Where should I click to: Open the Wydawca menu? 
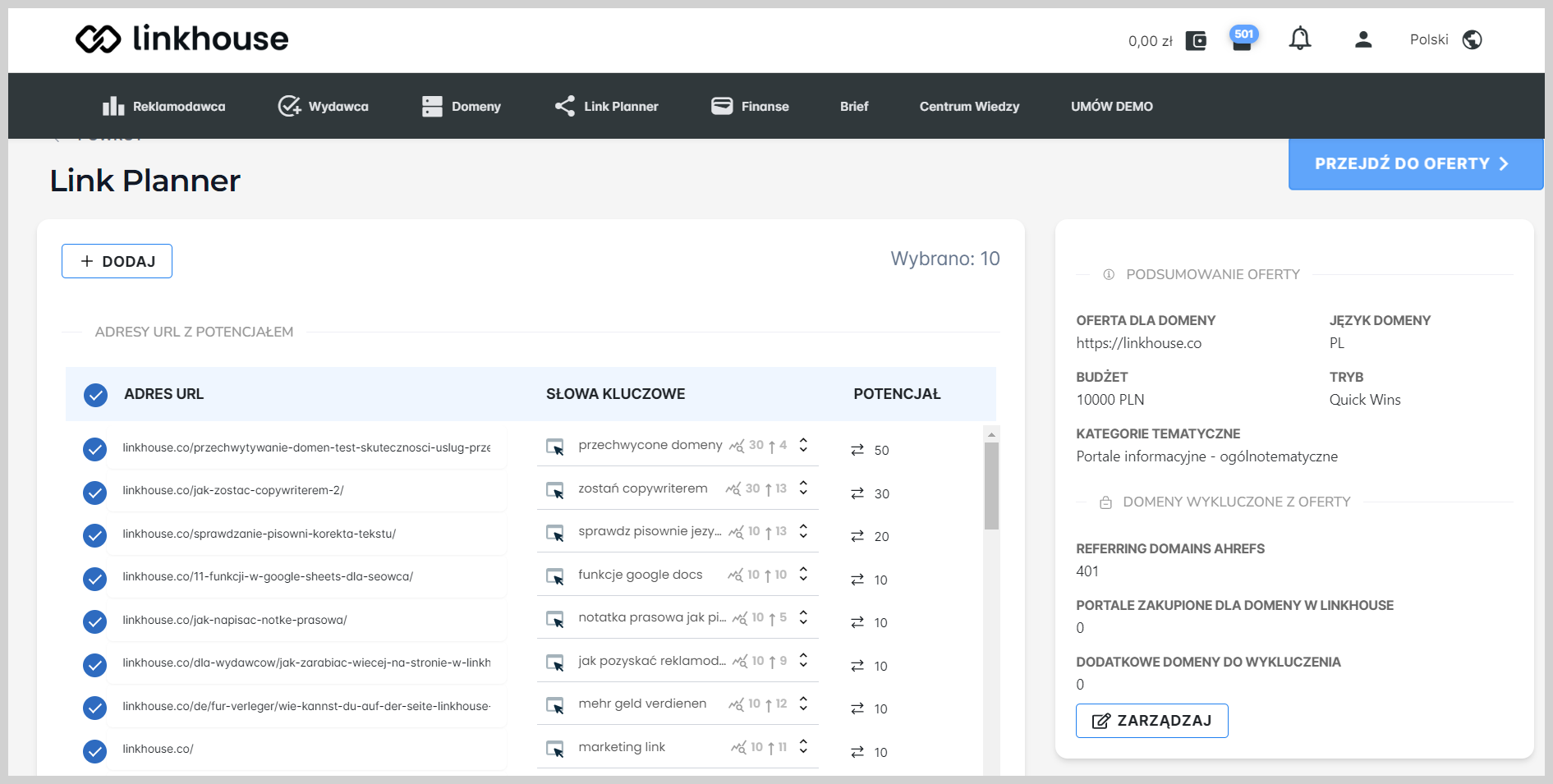click(323, 106)
